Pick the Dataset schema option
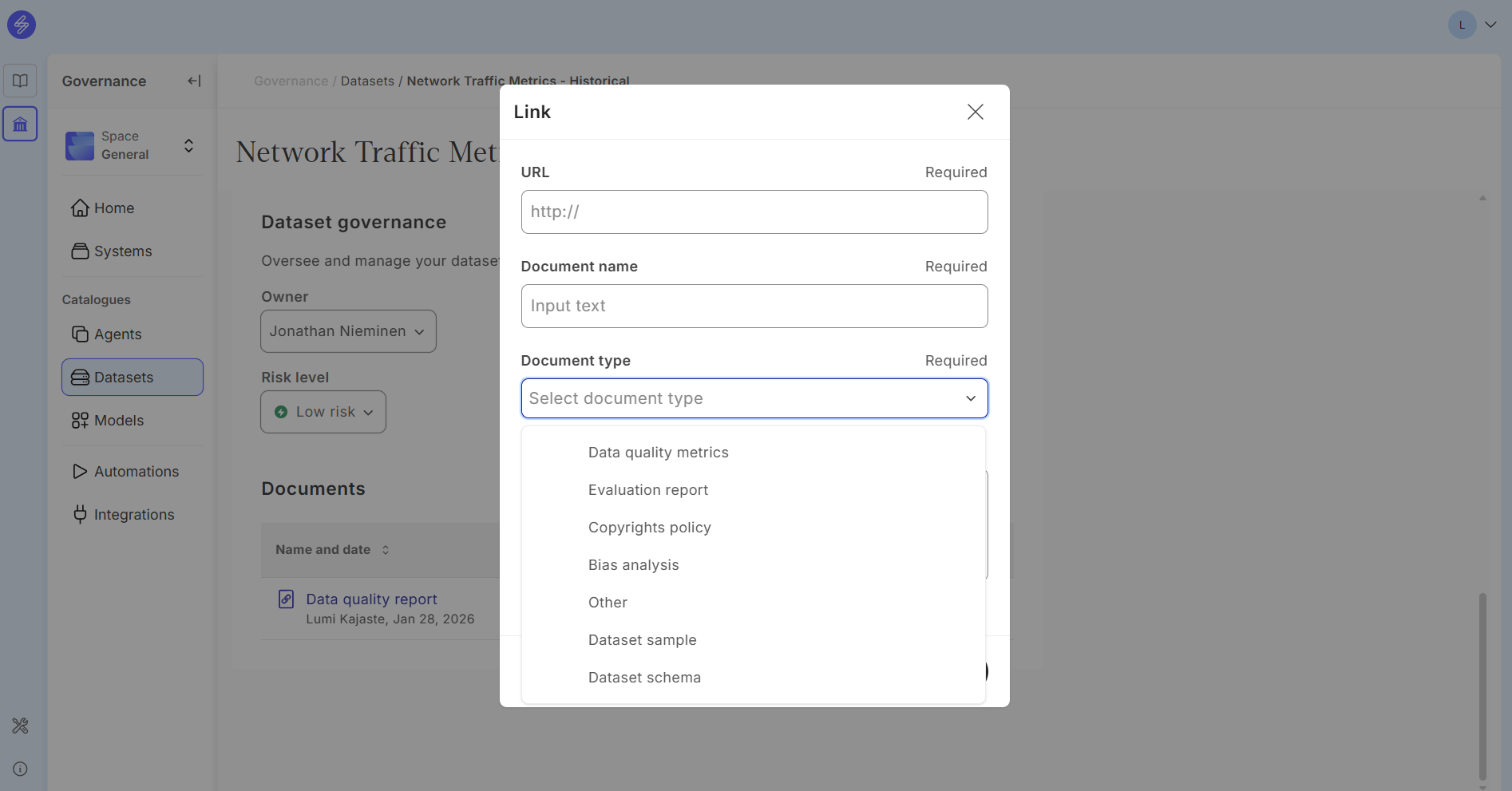Screen dimensions: 1512x791 pos(644,678)
